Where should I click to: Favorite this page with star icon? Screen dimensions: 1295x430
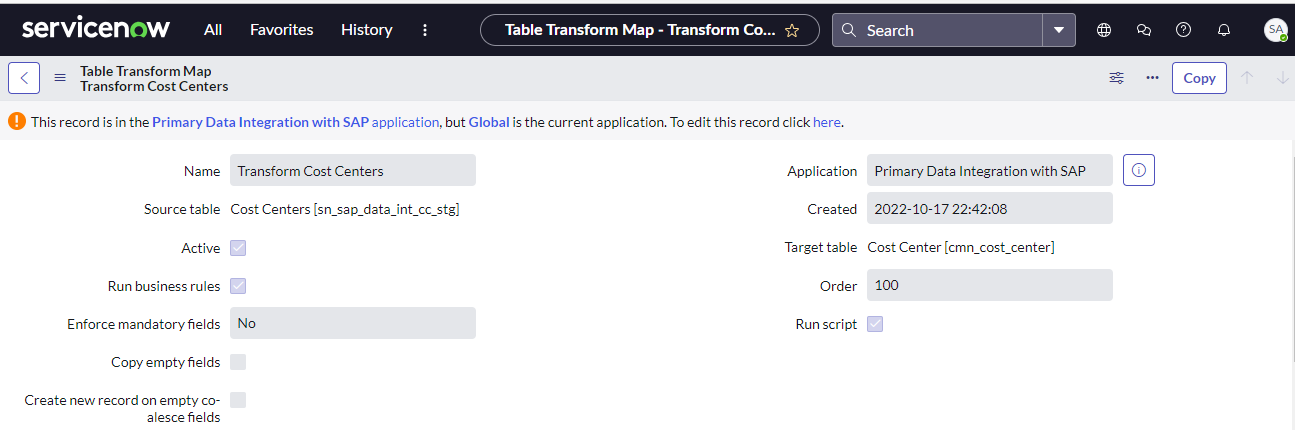(792, 30)
